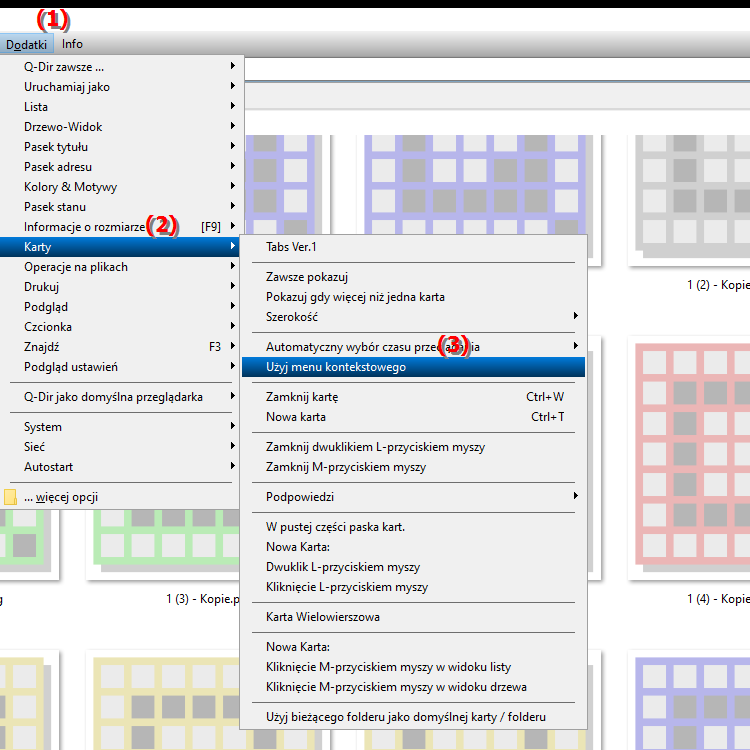Open the Drukuj submenu
The height and width of the screenshot is (750, 750).
(x=122, y=287)
